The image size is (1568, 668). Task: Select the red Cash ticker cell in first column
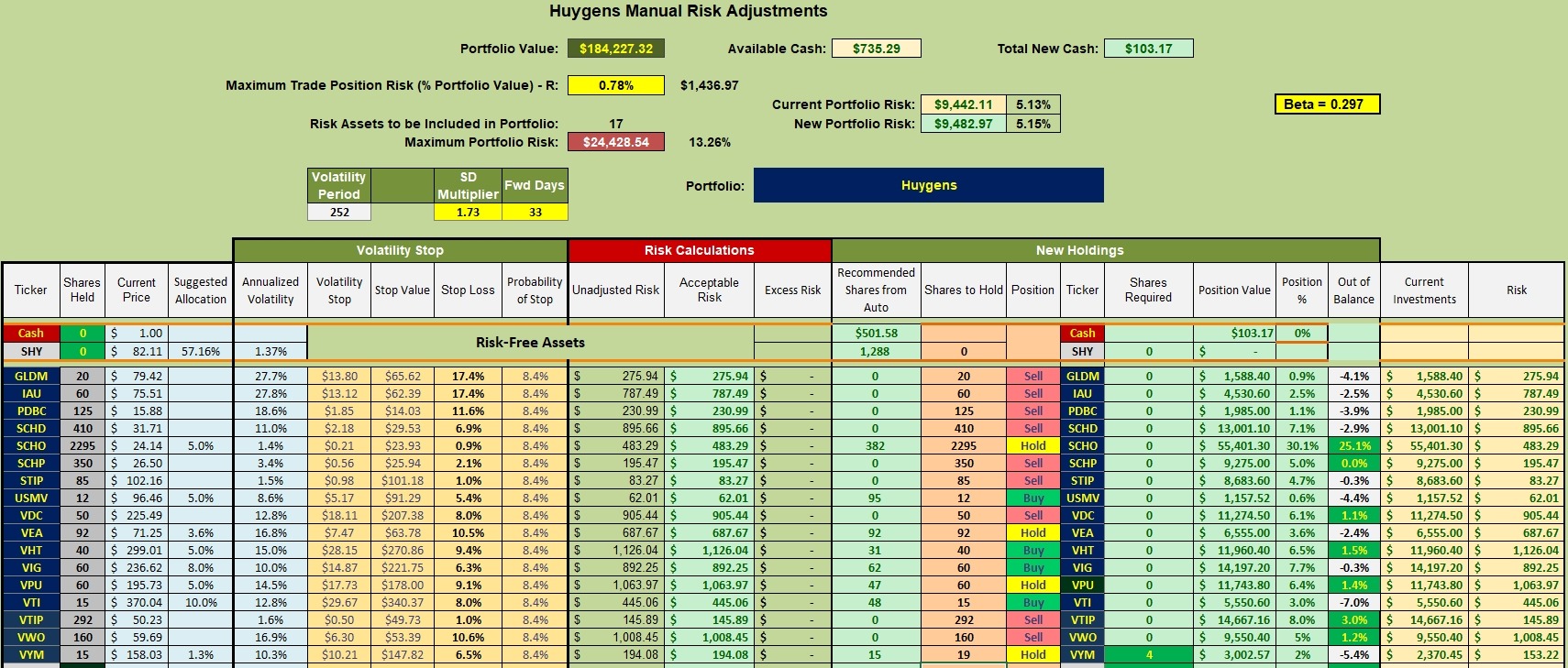click(x=31, y=334)
